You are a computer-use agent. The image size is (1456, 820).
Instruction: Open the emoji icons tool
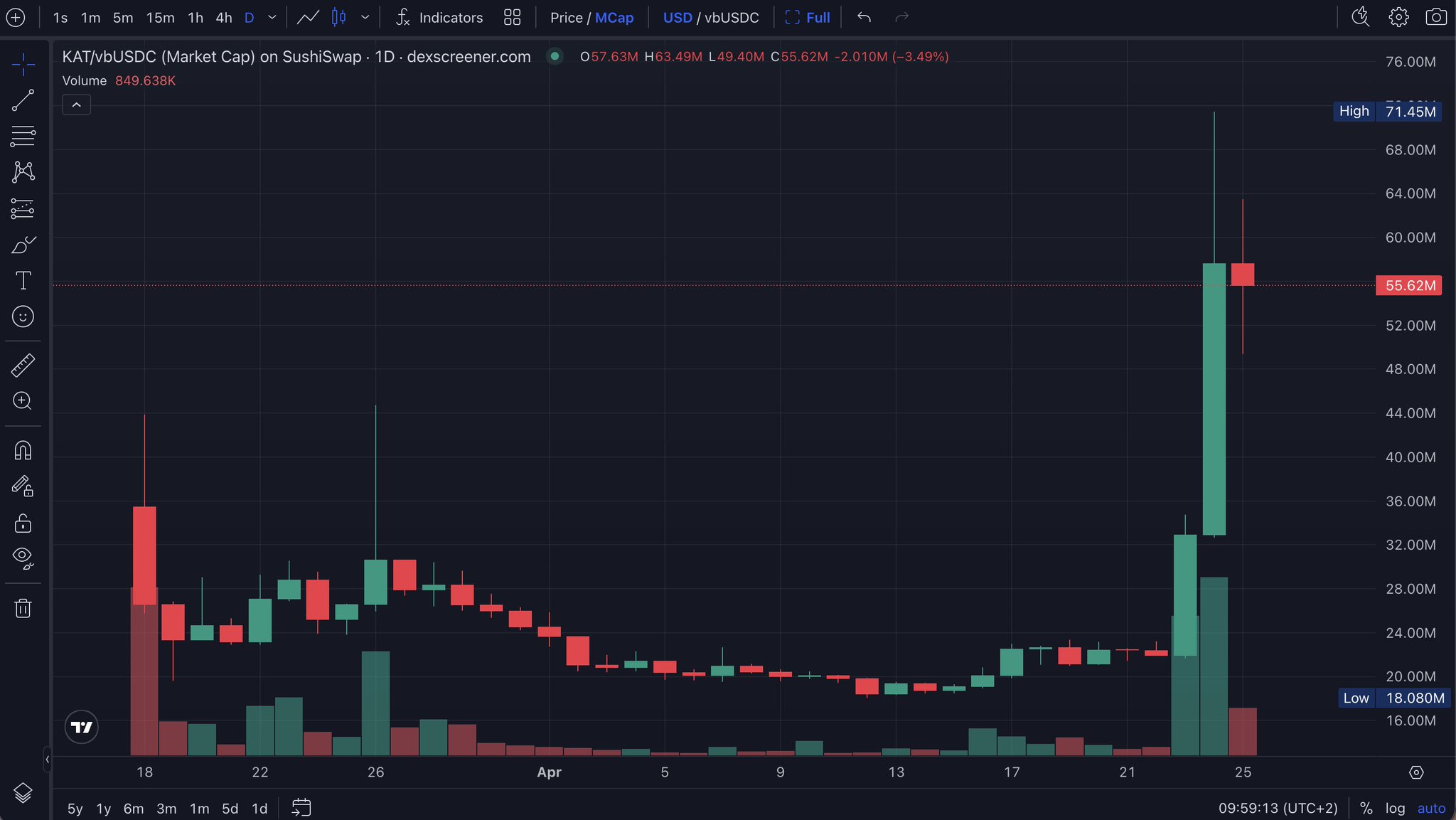23,316
